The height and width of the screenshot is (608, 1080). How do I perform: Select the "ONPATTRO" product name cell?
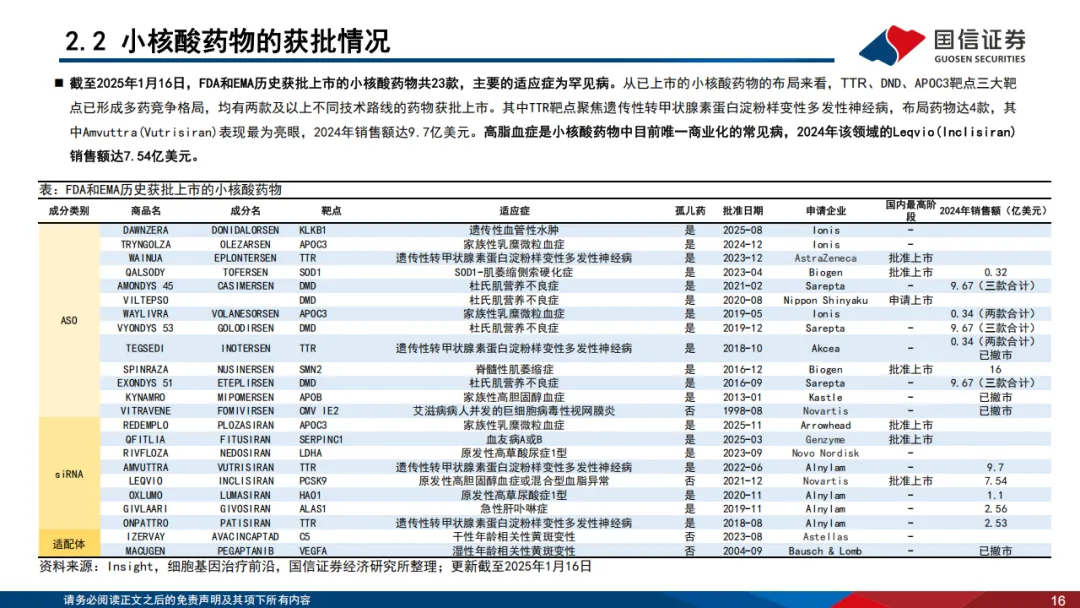(x=145, y=523)
